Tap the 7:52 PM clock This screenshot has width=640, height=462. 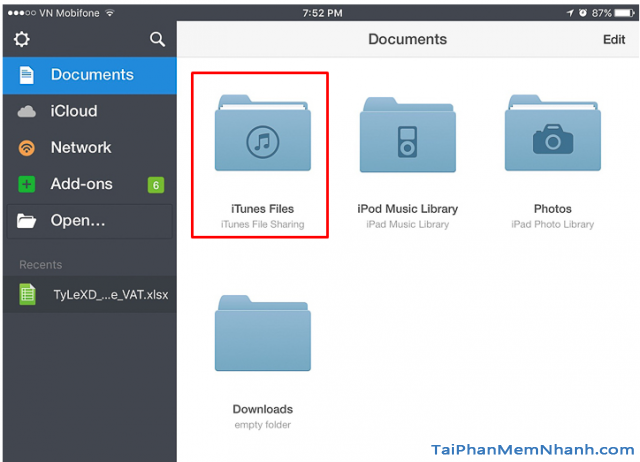pyautogui.click(x=322, y=13)
